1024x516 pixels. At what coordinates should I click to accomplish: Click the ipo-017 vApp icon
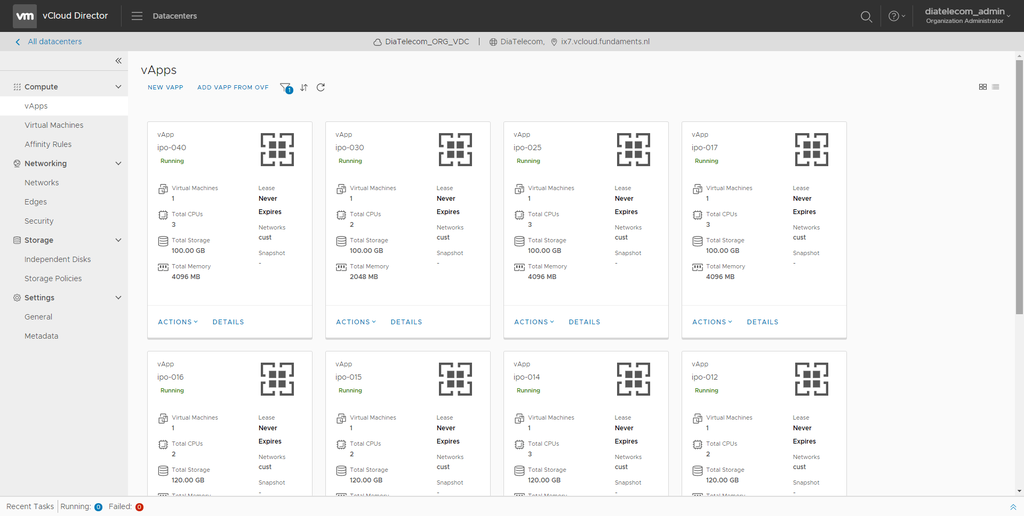tap(812, 150)
